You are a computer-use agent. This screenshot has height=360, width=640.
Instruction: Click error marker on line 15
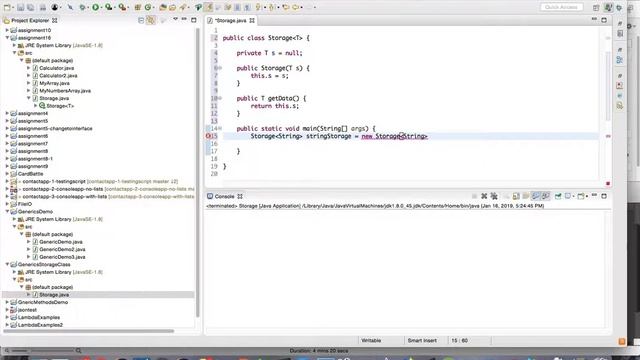coord(208,136)
